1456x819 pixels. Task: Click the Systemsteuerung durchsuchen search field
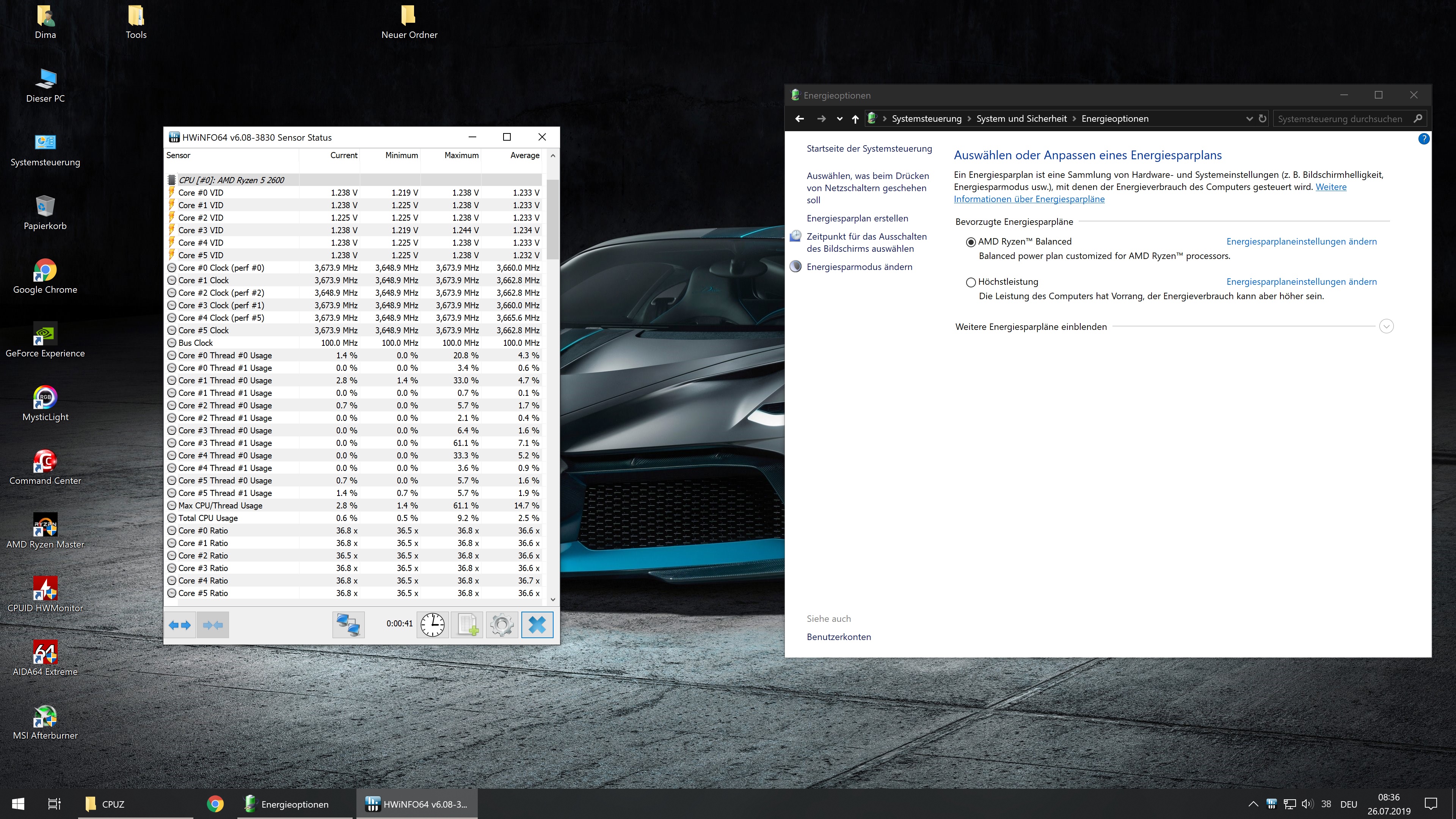[1340, 119]
